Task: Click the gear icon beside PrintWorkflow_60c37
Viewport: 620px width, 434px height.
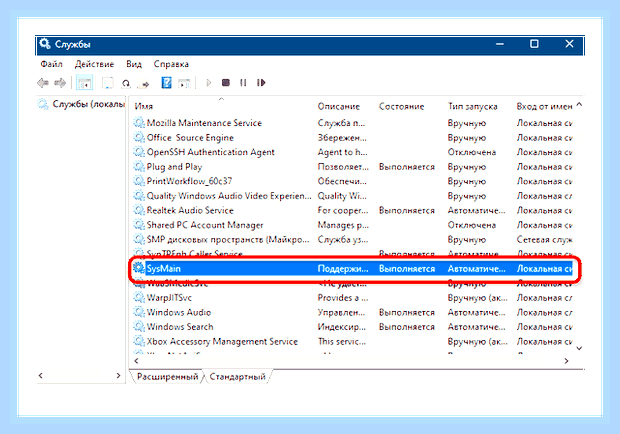Action: [x=139, y=181]
